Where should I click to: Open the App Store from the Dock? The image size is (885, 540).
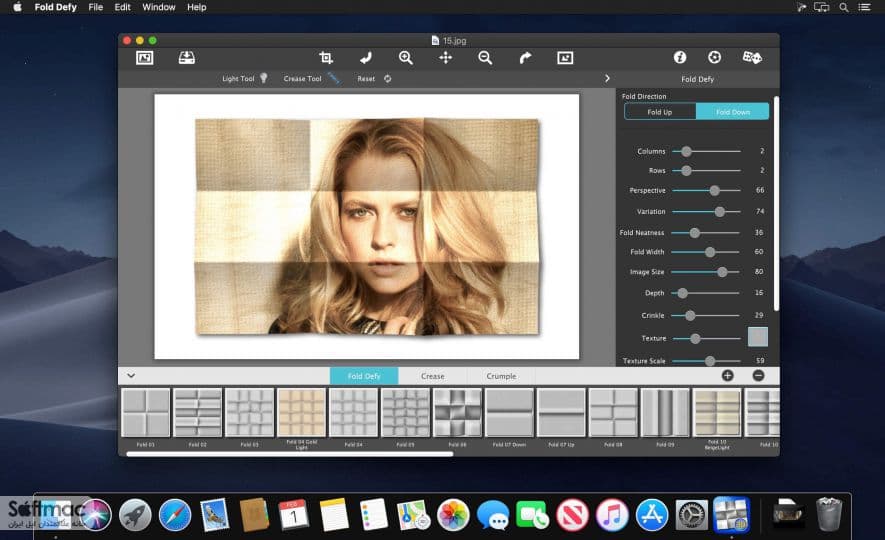(x=652, y=515)
